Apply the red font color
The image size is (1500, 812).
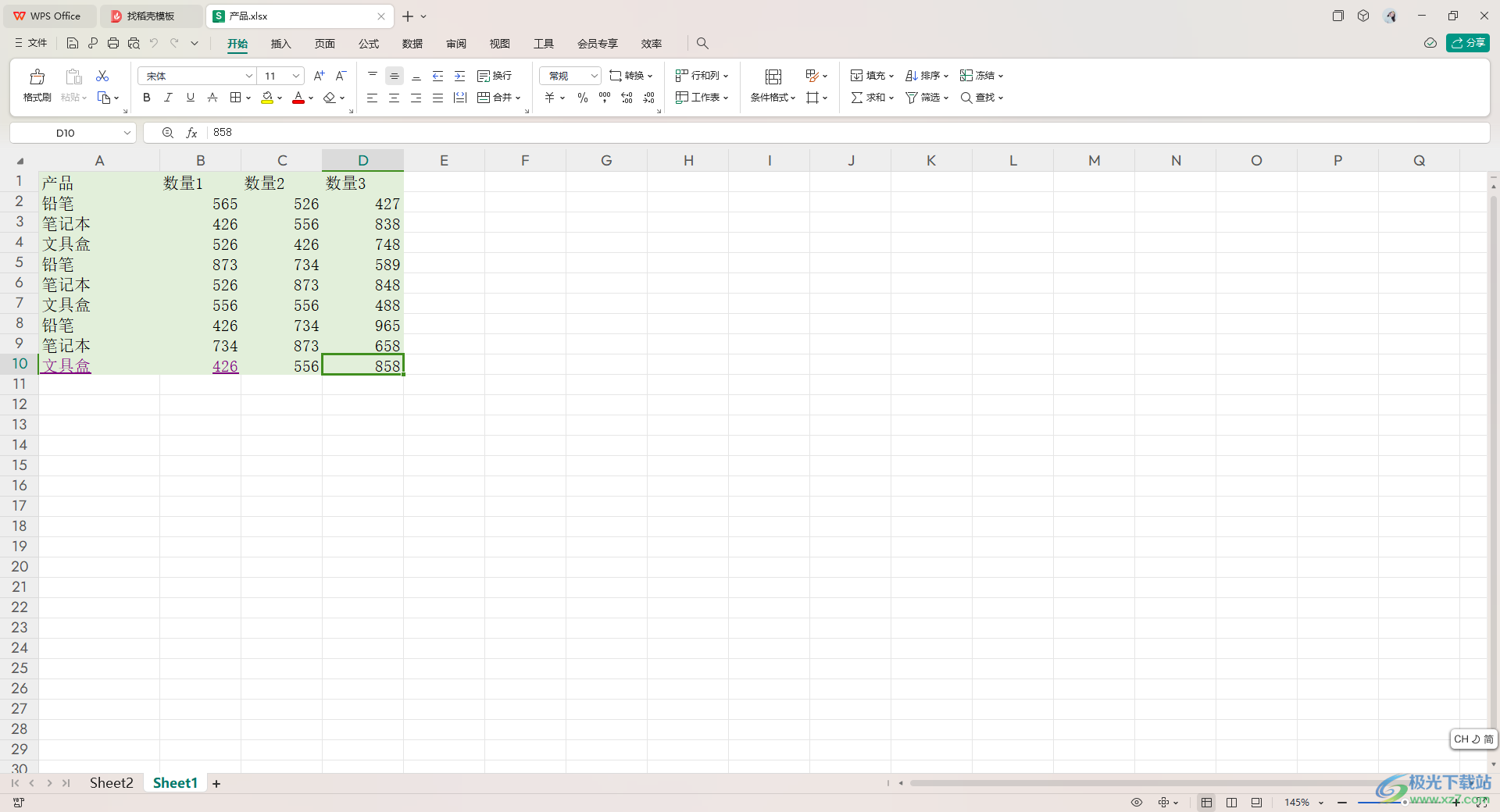coord(298,98)
